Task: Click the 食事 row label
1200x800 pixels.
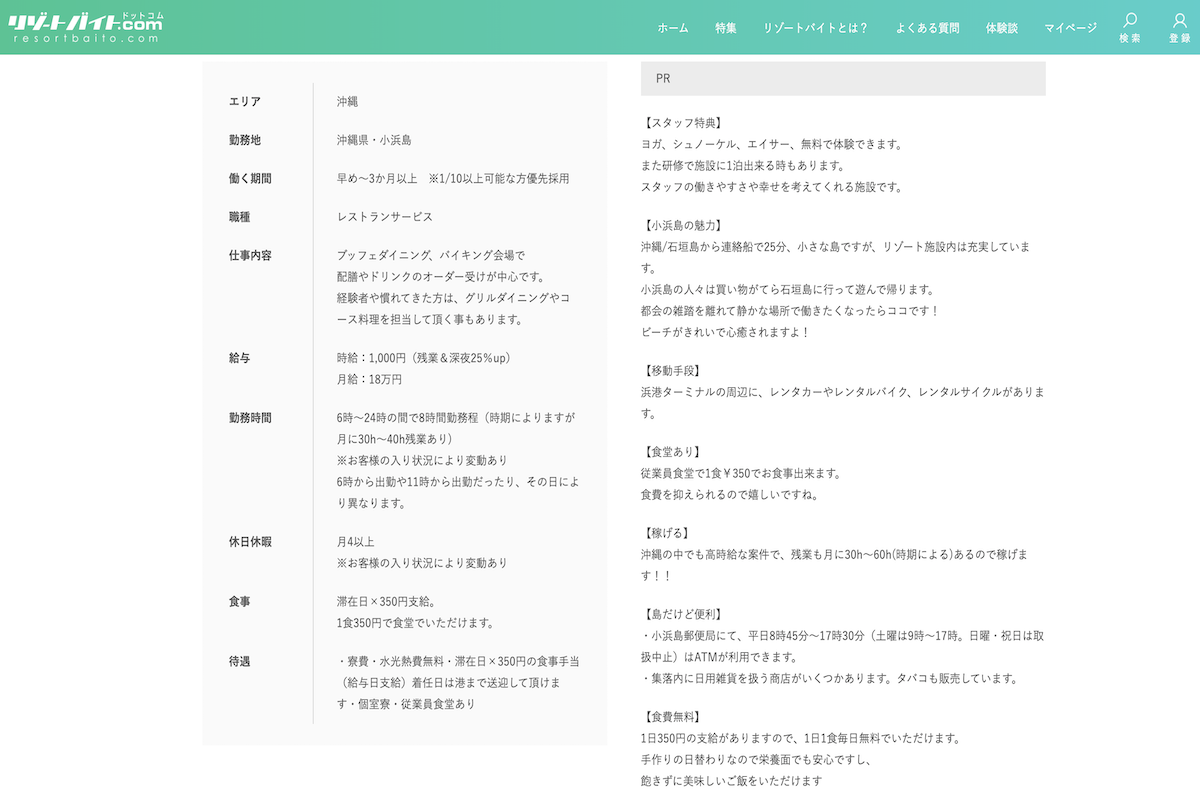Action: tap(239, 601)
